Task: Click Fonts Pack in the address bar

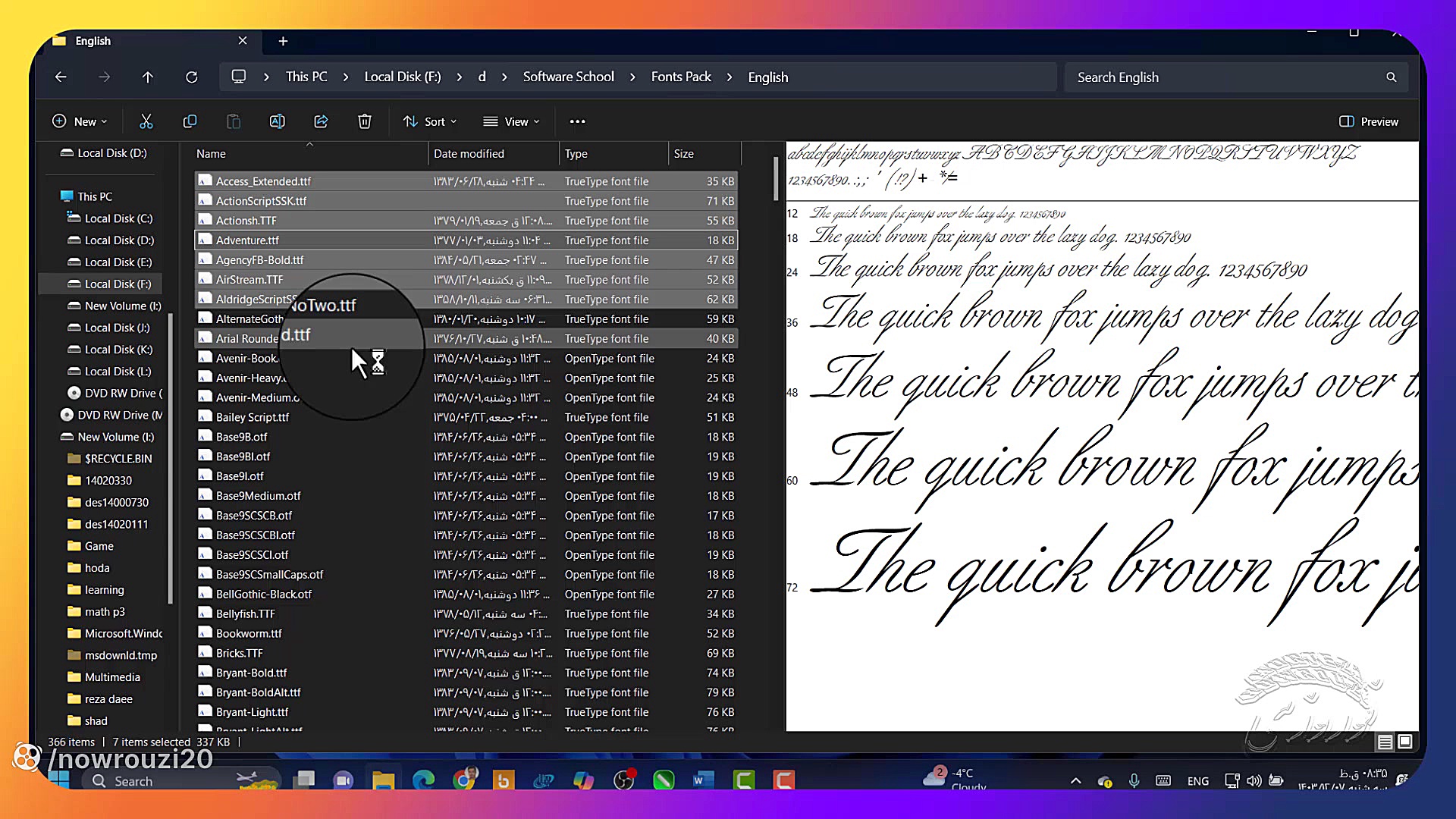Action: (x=681, y=77)
